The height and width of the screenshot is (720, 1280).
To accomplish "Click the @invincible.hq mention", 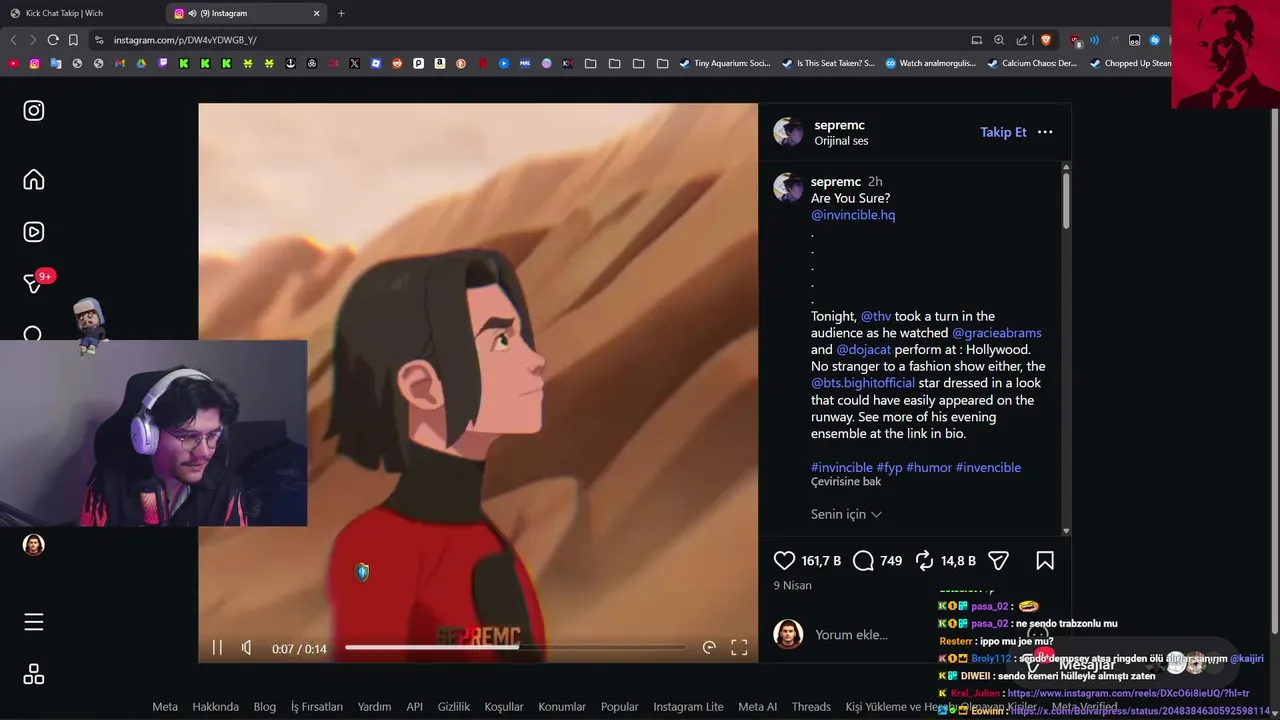I will [x=853, y=215].
